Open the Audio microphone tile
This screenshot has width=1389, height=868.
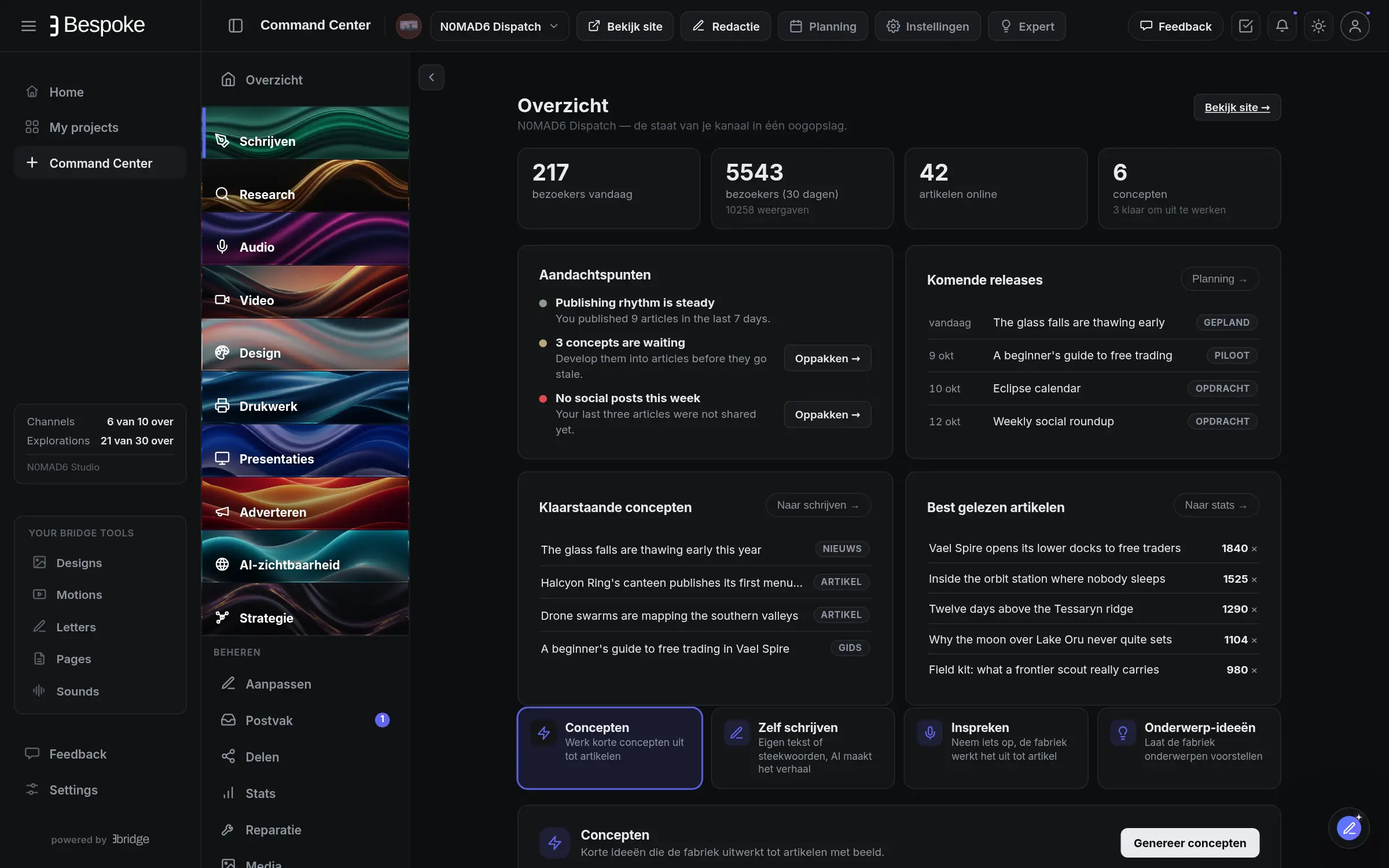point(305,238)
